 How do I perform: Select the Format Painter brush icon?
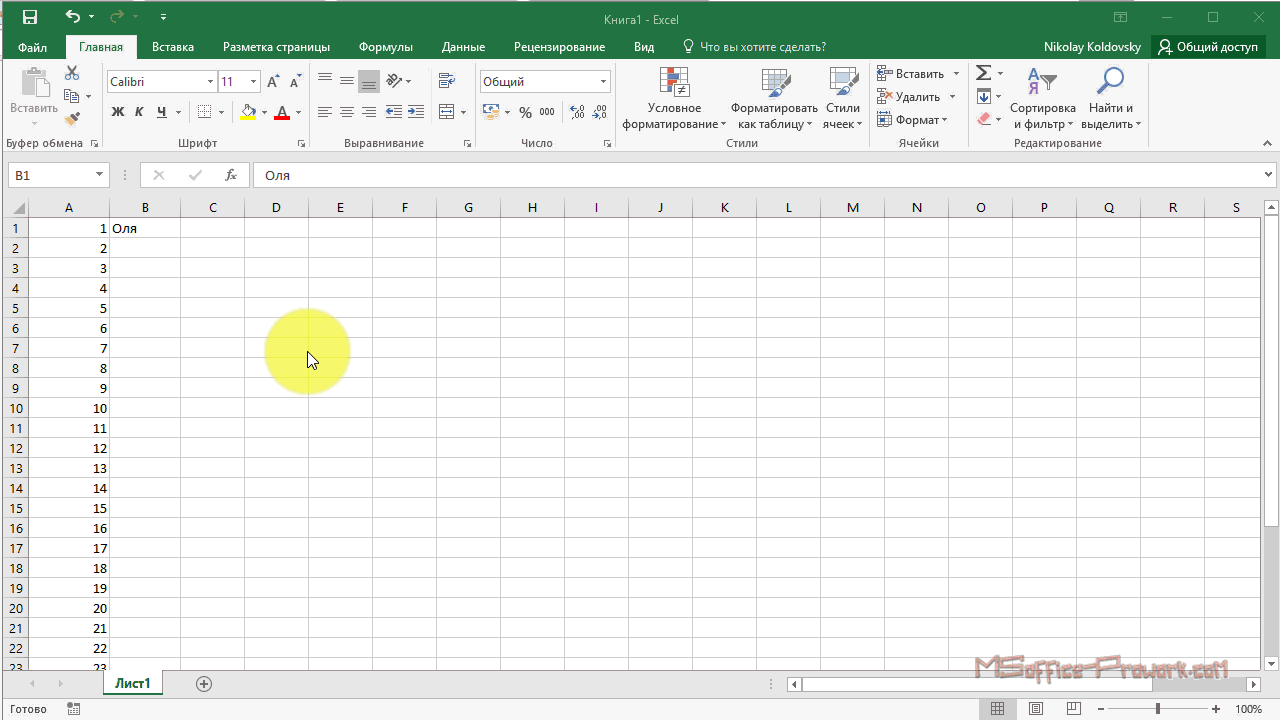tap(72, 119)
